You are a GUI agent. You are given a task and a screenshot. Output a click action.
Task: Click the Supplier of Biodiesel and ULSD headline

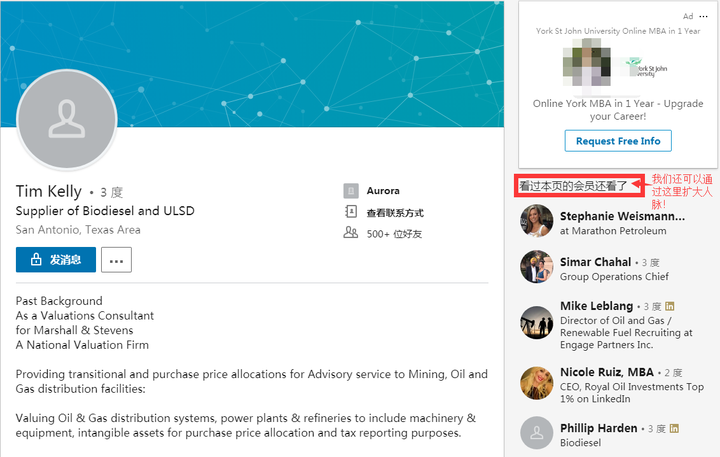[x=105, y=211]
